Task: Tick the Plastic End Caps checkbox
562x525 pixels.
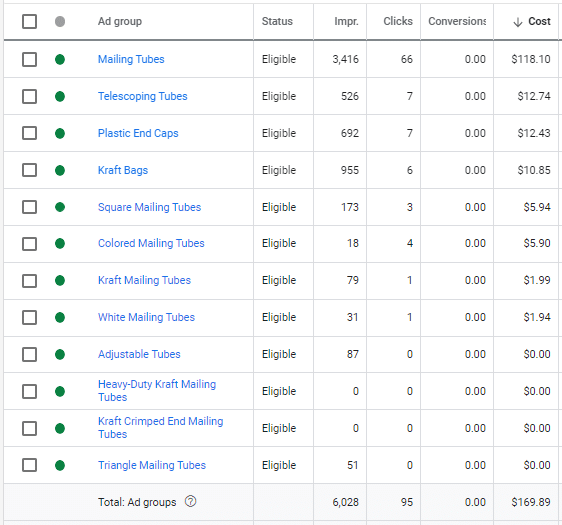Action: click(29, 133)
